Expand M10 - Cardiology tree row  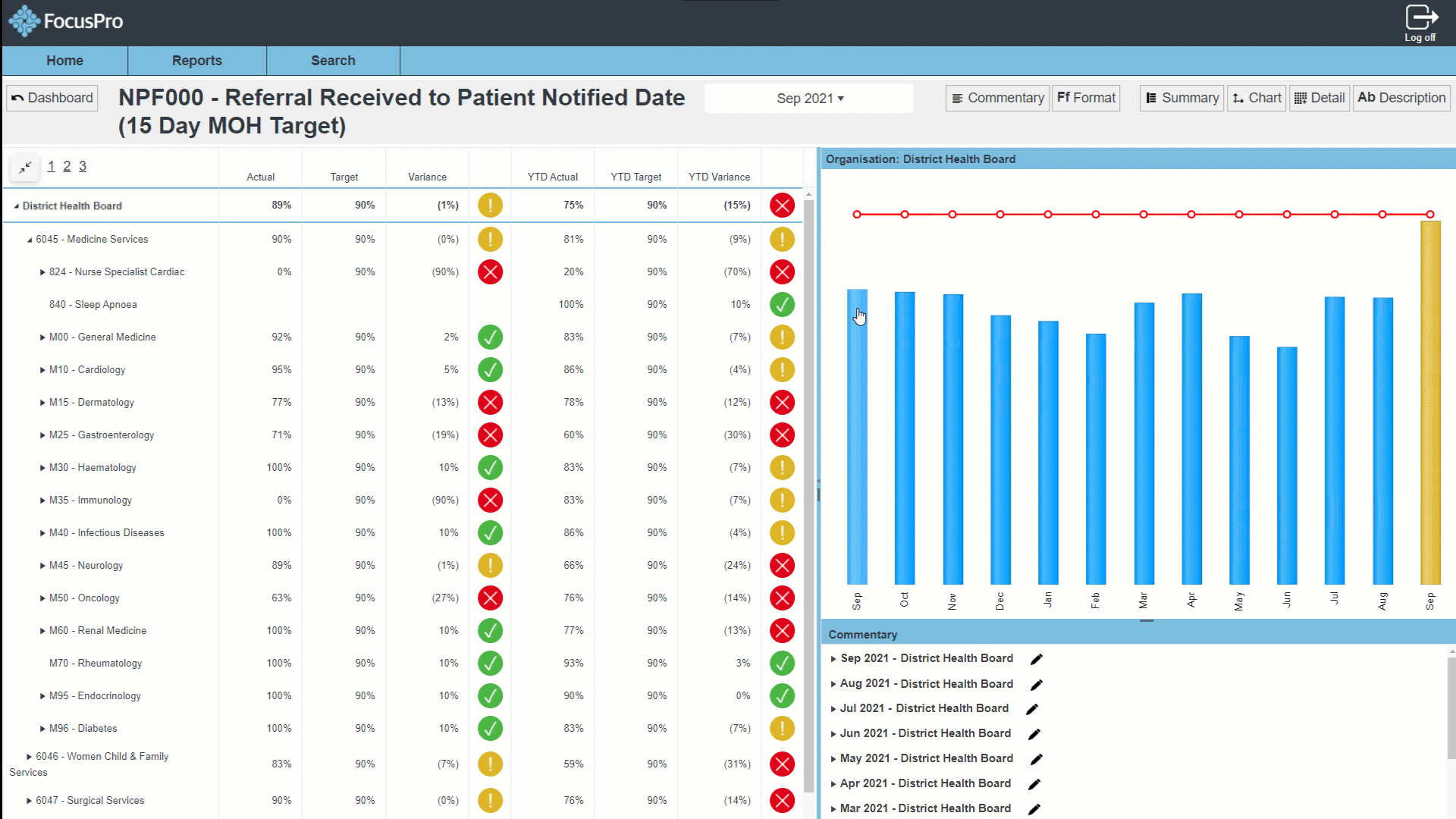point(42,370)
